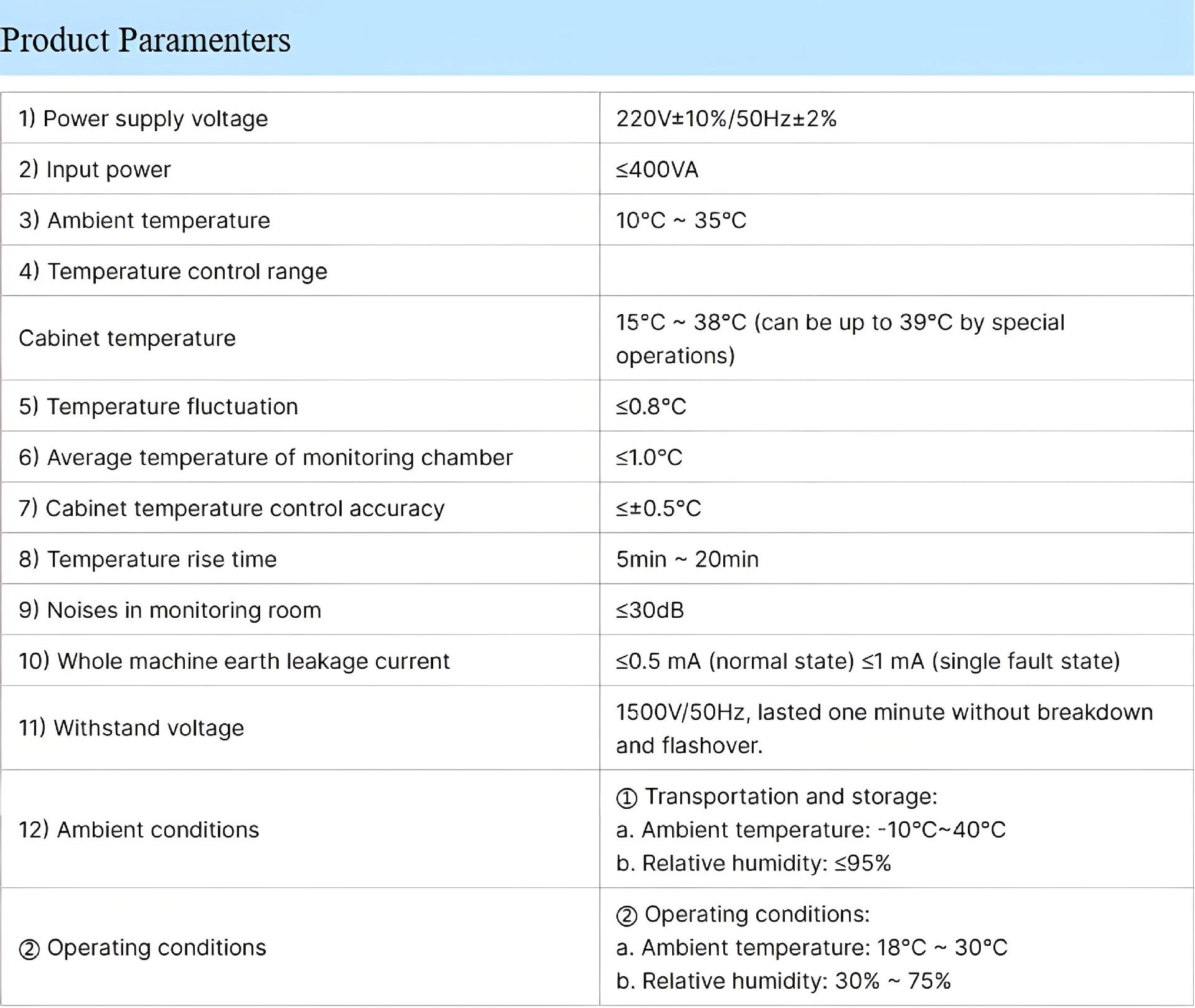Click the 220V±10%/50Hz±2% value cell
Image resolution: width=1195 pixels, height=1008 pixels.
click(726, 118)
